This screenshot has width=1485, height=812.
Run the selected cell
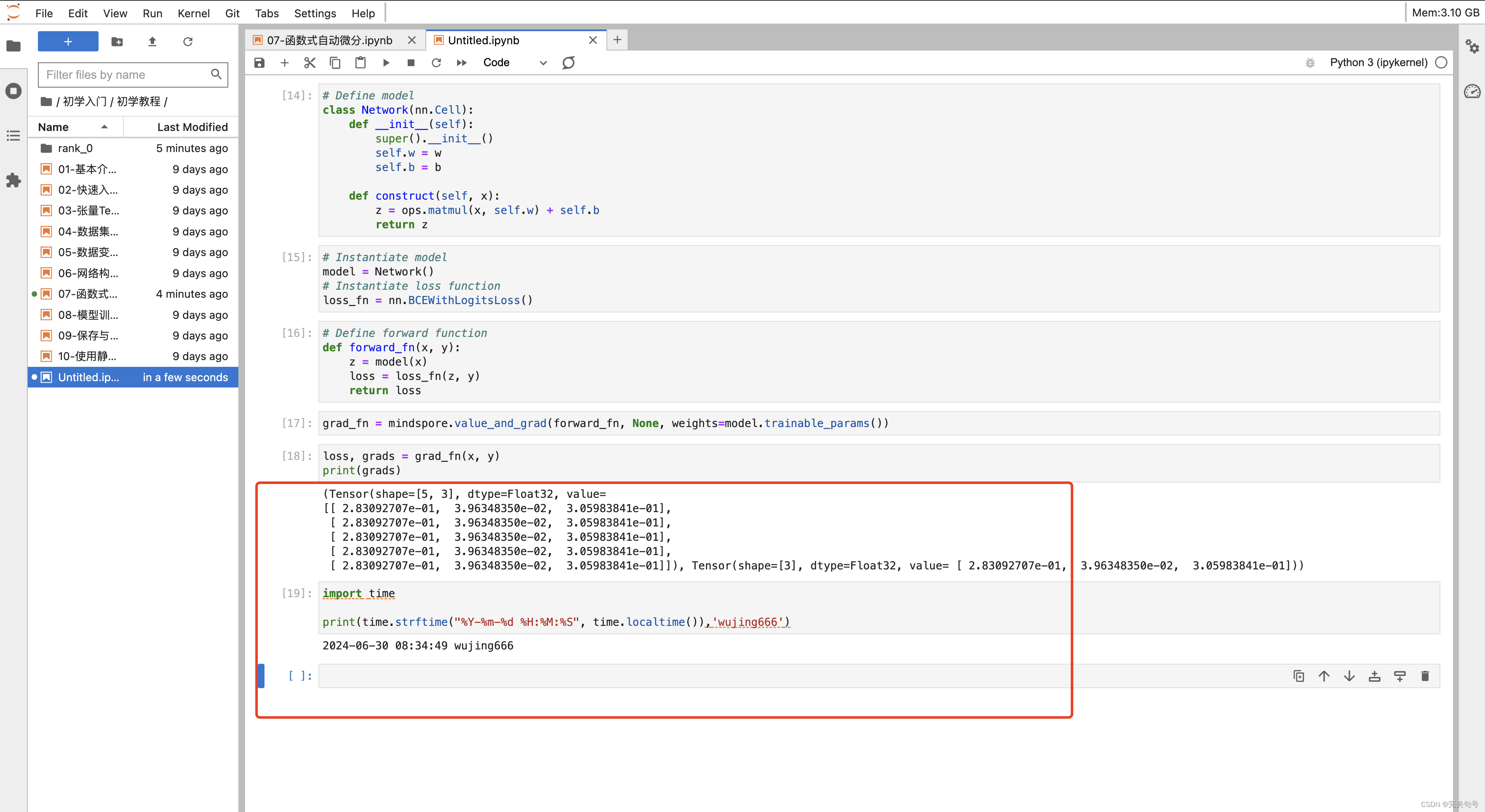(x=386, y=63)
